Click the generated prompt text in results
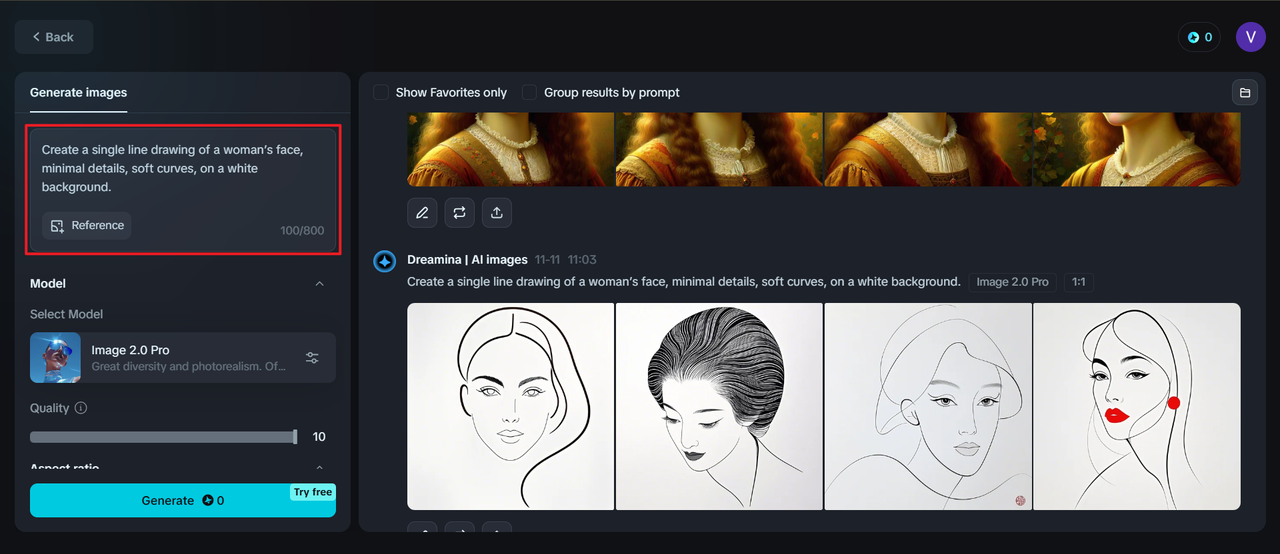1280x554 pixels. [684, 282]
